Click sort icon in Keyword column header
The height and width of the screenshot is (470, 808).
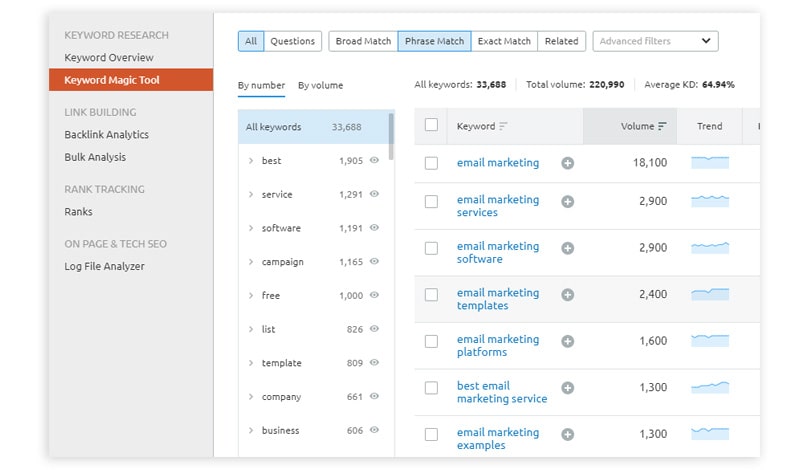503,127
